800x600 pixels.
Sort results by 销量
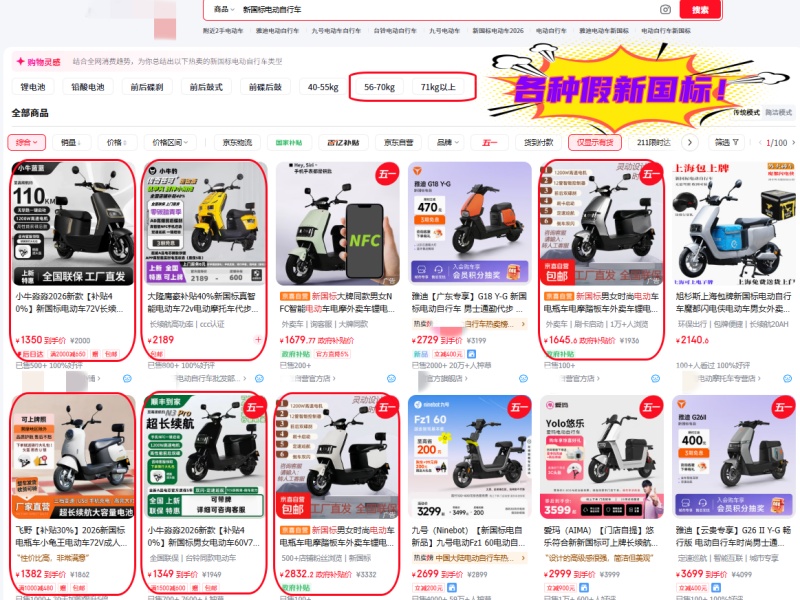click(71, 142)
